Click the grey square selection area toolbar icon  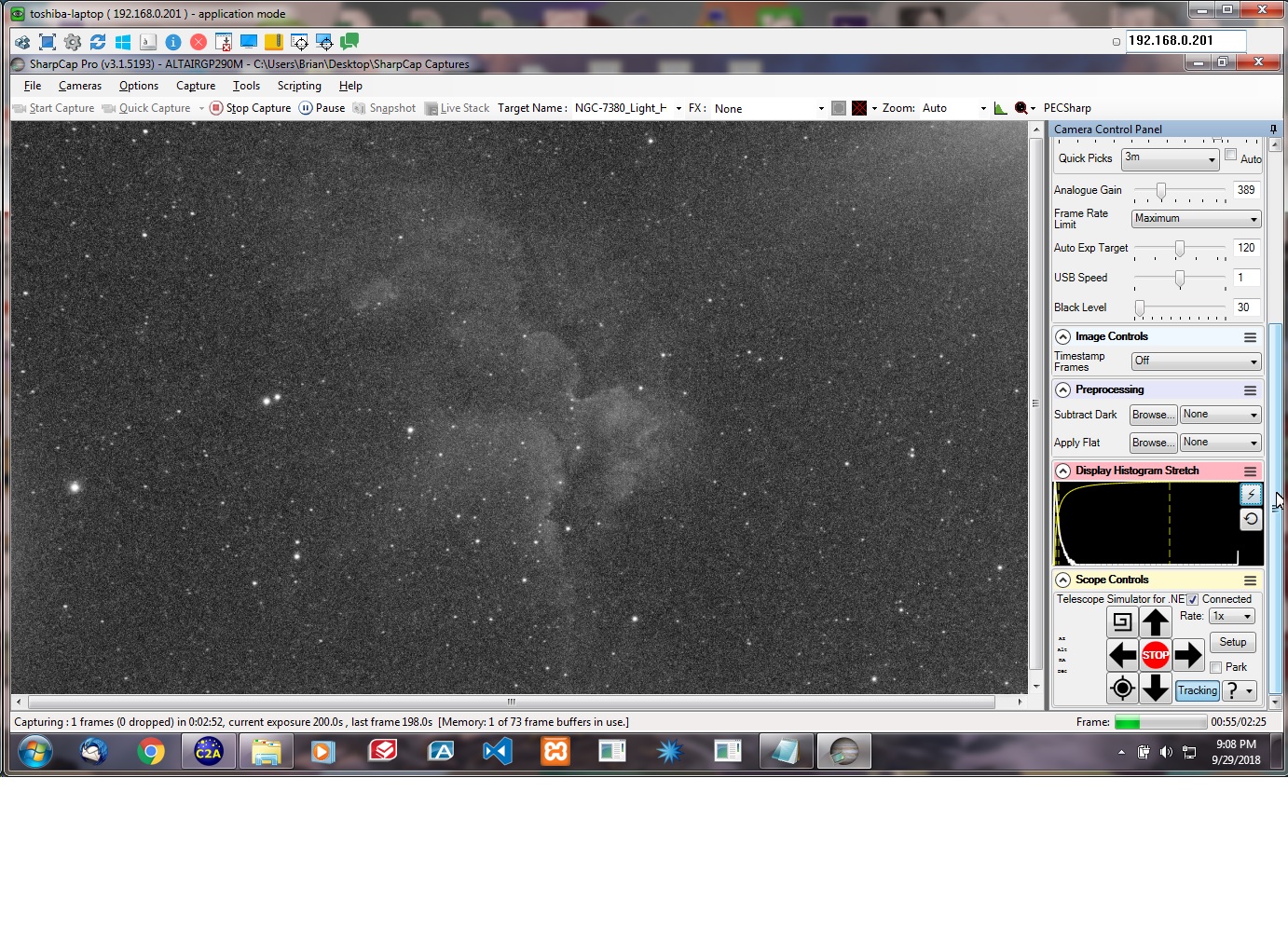[x=839, y=108]
